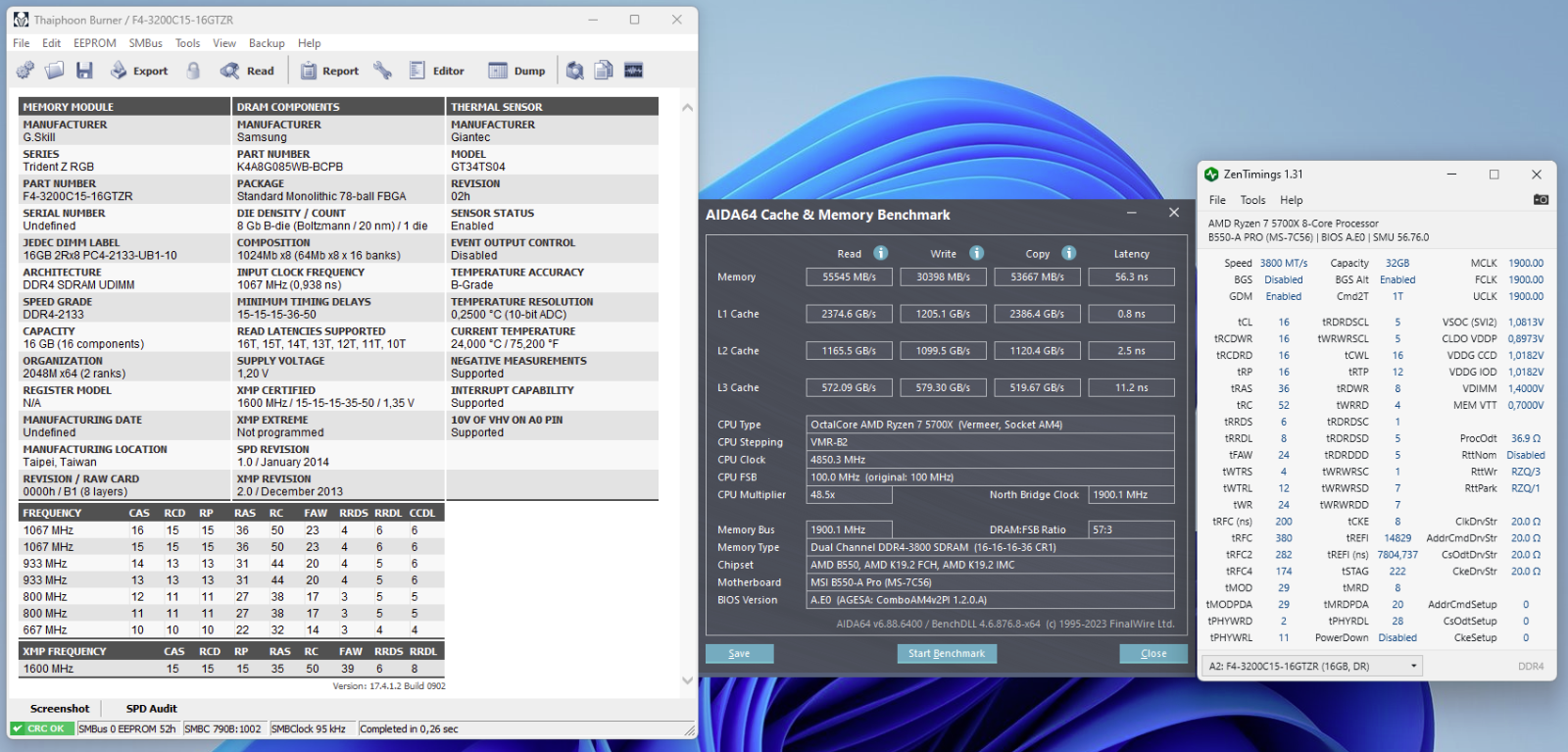This screenshot has width=1568, height=752.
Task: Open the A2 DIMM module selection dropdown
Action: 1313,666
